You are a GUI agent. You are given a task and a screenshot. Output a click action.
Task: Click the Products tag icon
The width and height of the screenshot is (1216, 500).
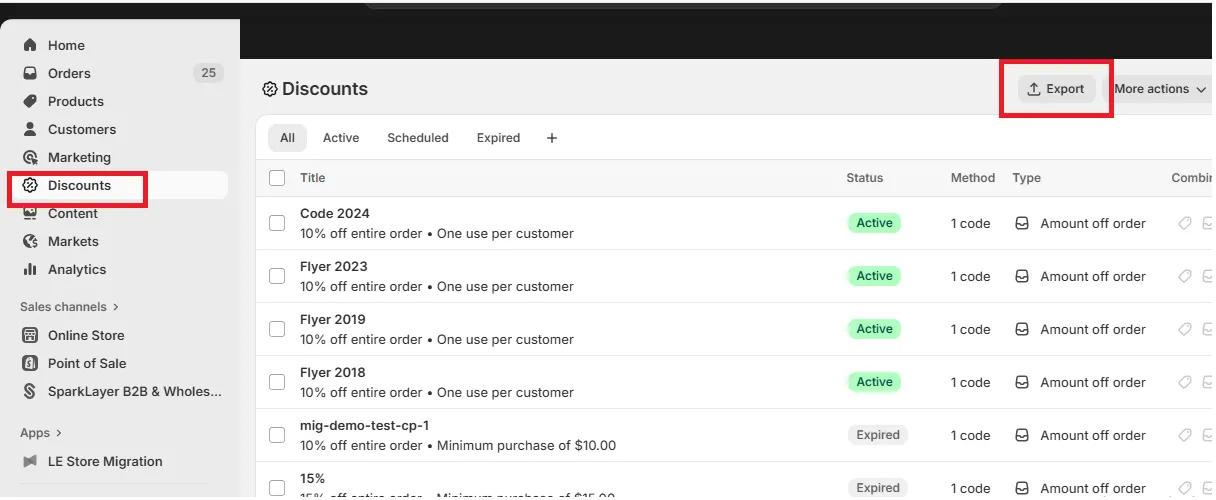click(30, 101)
